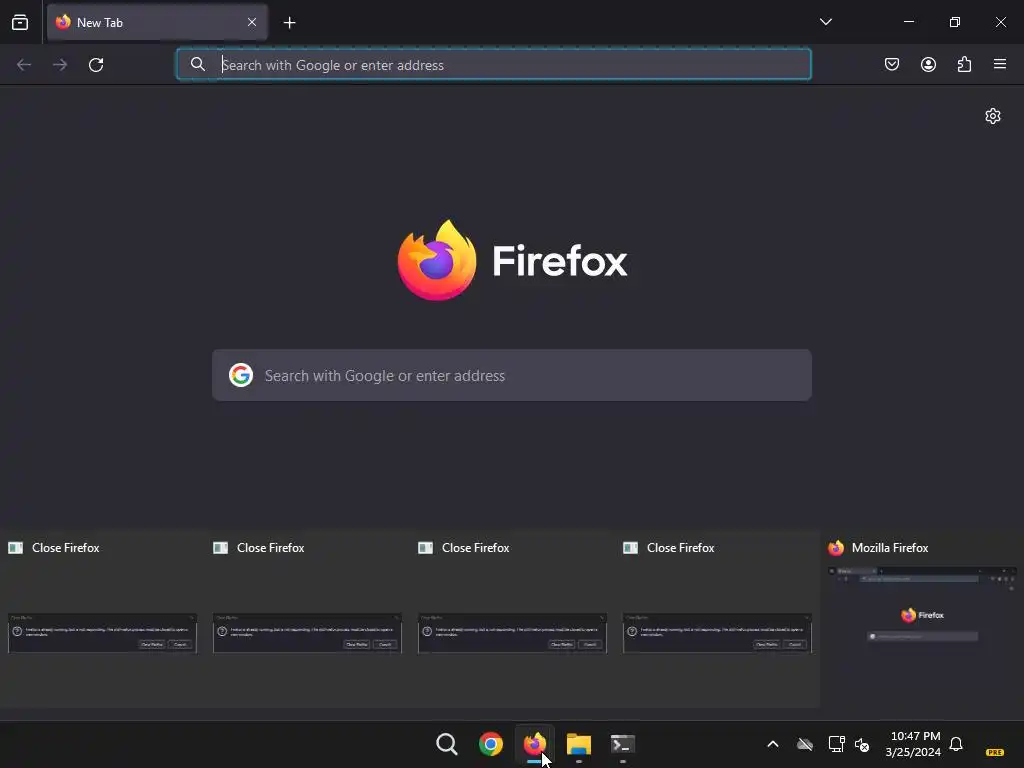Click the Firefox taskbar icon
Viewport: 1024px width, 768px height.
tap(535, 744)
